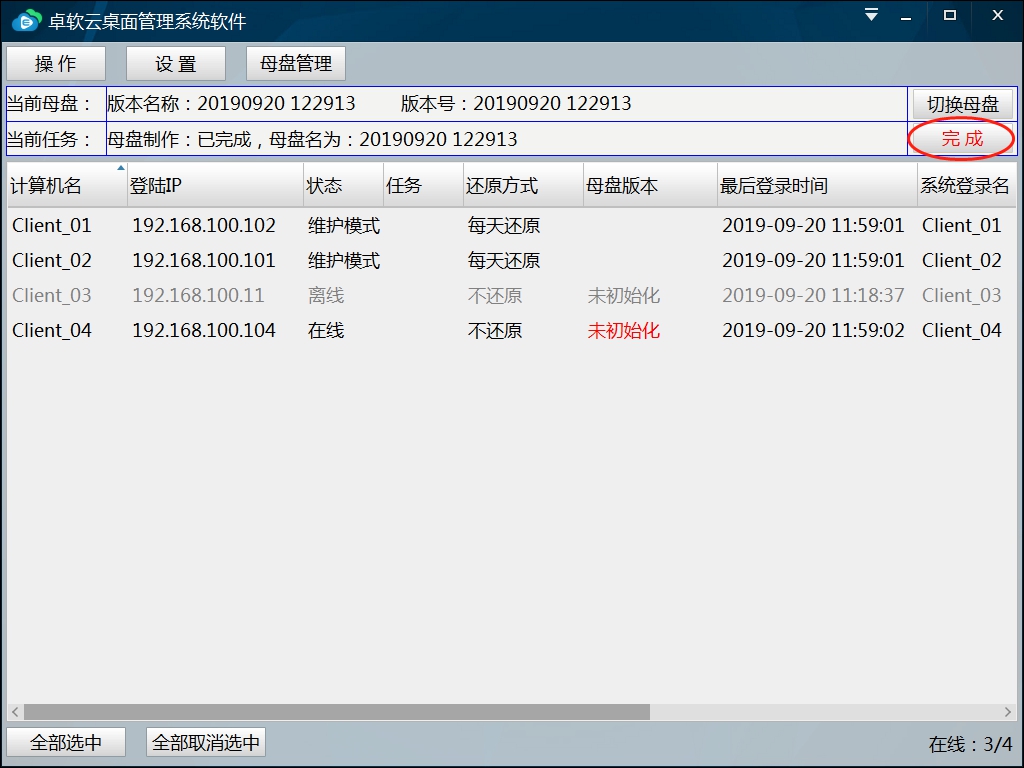Select the Client_01 row

tap(52, 226)
